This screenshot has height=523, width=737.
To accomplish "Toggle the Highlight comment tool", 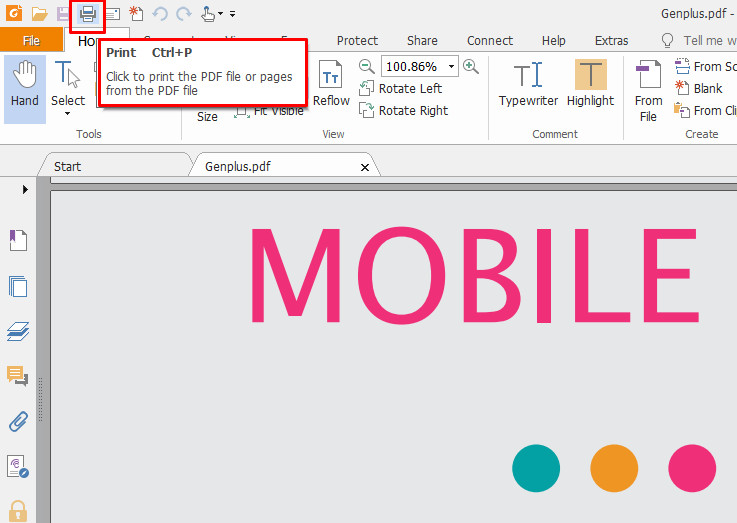I will point(590,83).
